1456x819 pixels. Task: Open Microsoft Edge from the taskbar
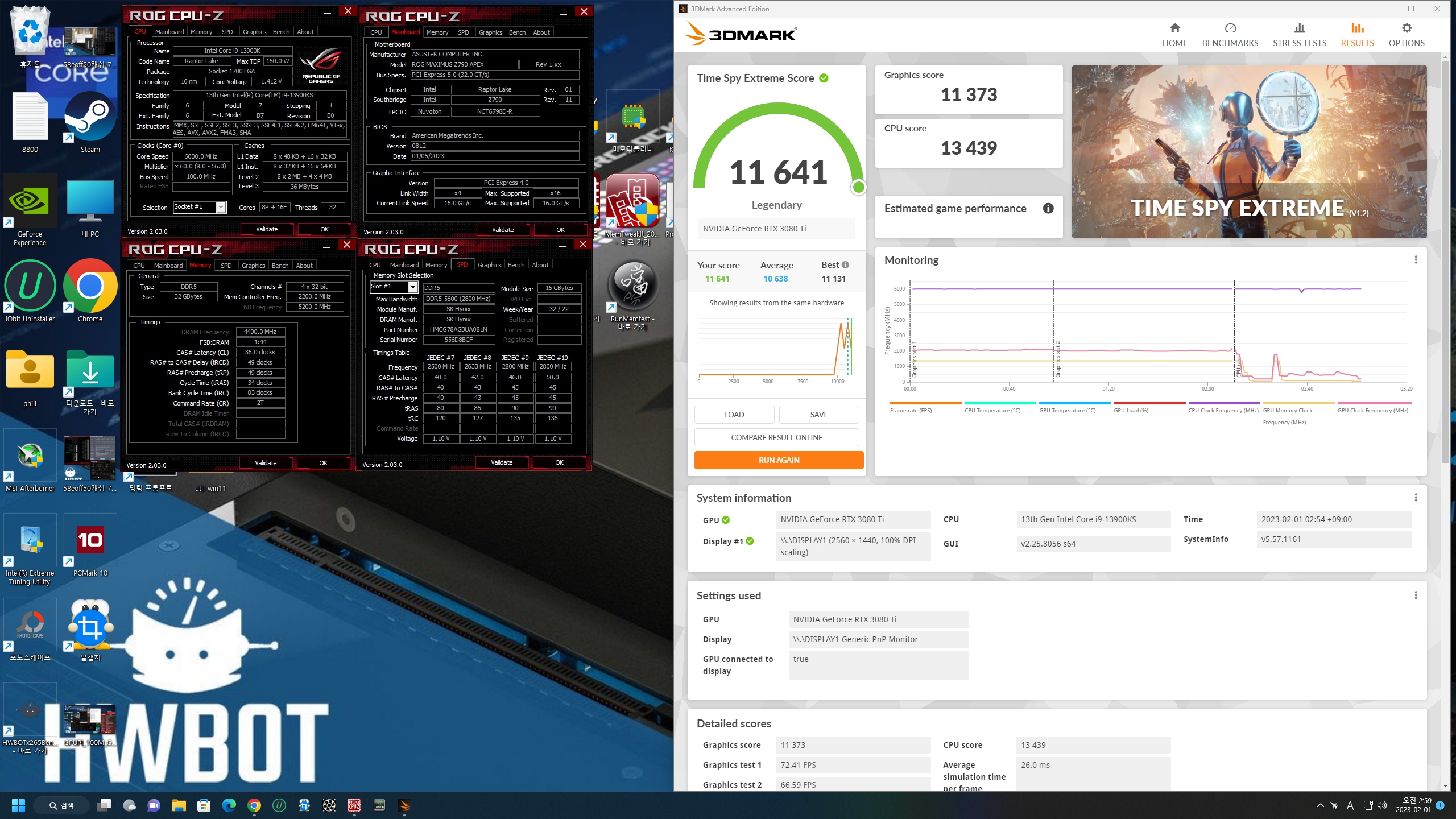229,805
